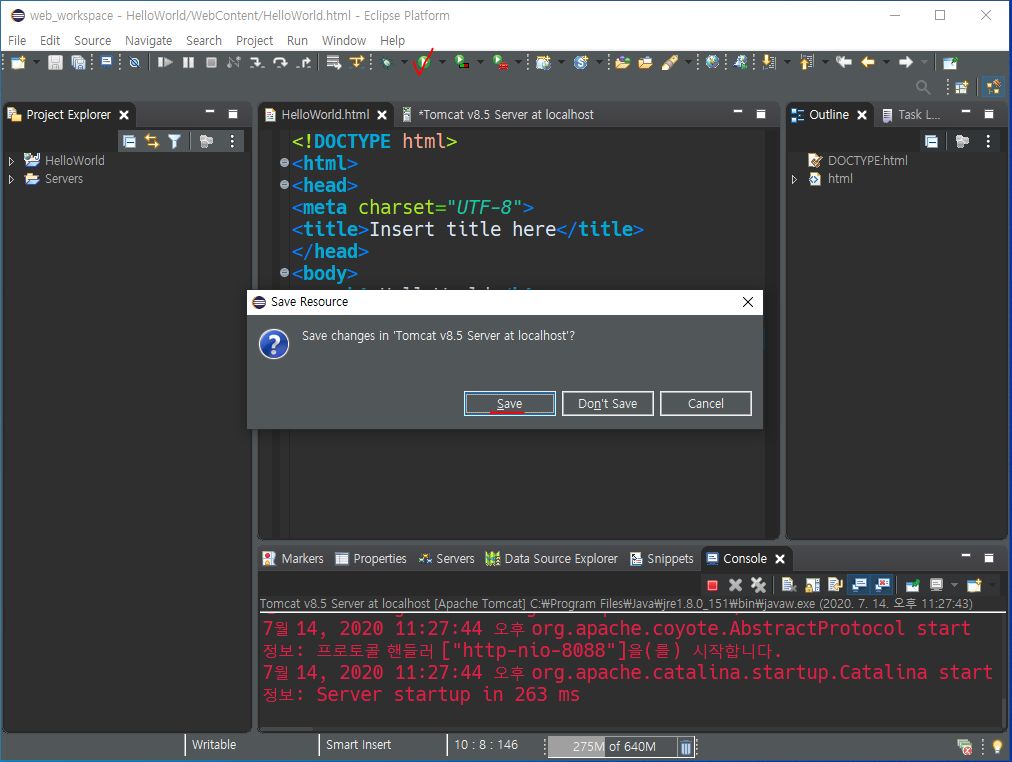Toggle Word Wrap in Console toolbar
The image size is (1012, 762).
coord(835,585)
